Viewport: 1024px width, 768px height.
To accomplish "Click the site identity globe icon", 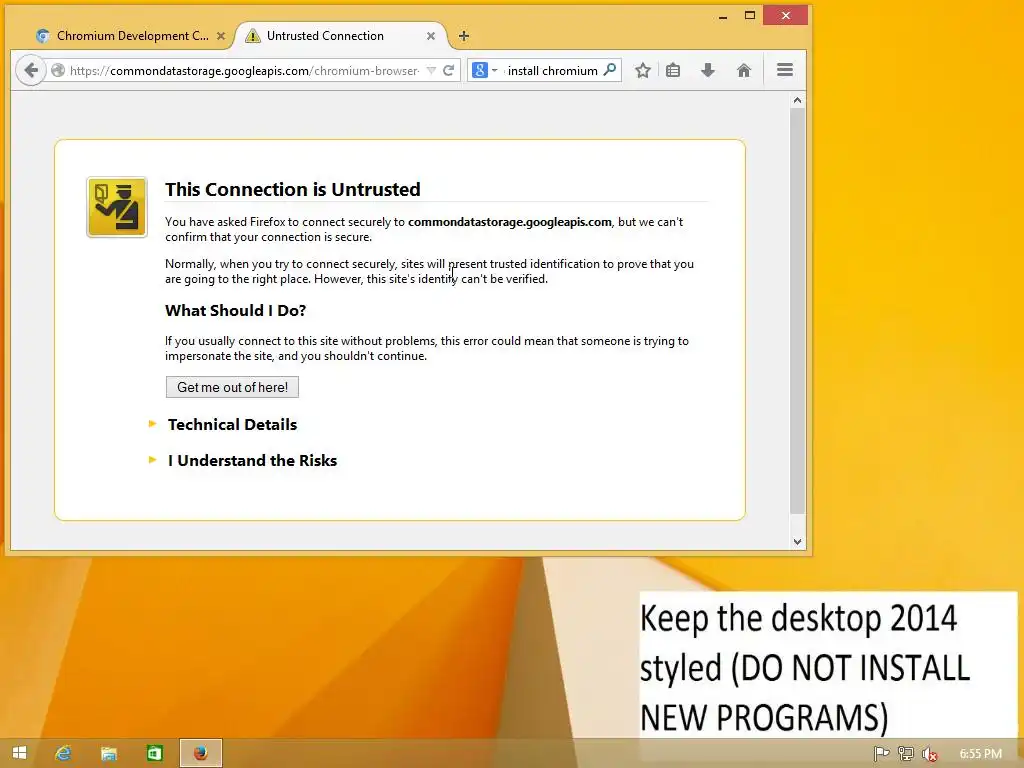I will [x=57, y=71].
